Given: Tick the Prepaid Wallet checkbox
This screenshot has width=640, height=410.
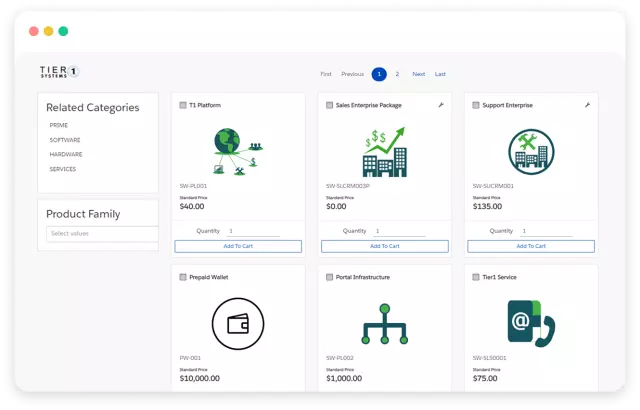Looking at the screenshot, I should (x=182, y=277).
